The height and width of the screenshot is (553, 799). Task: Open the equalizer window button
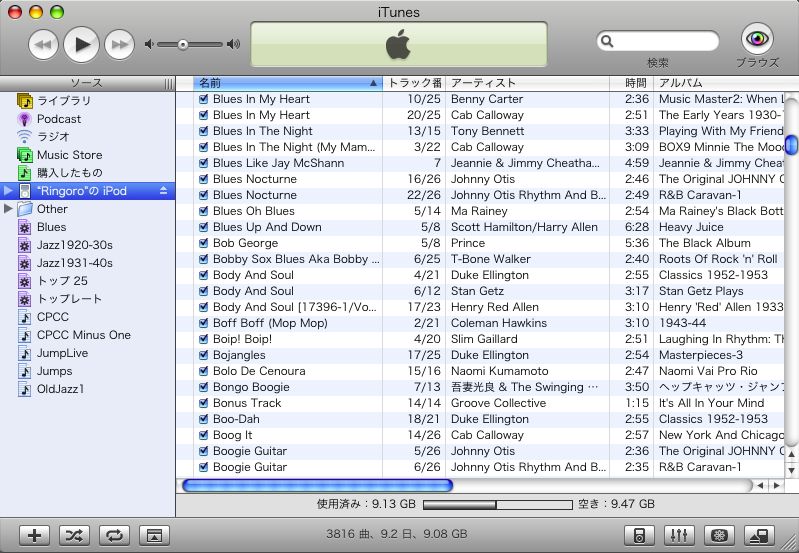tap(679, 535)
